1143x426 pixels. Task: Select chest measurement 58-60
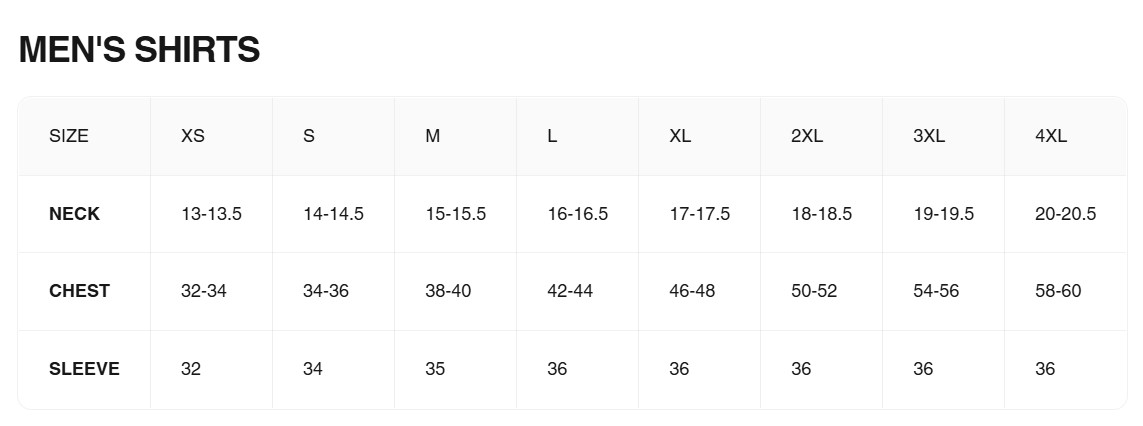pyautogui.click(x=1057, y=291)
